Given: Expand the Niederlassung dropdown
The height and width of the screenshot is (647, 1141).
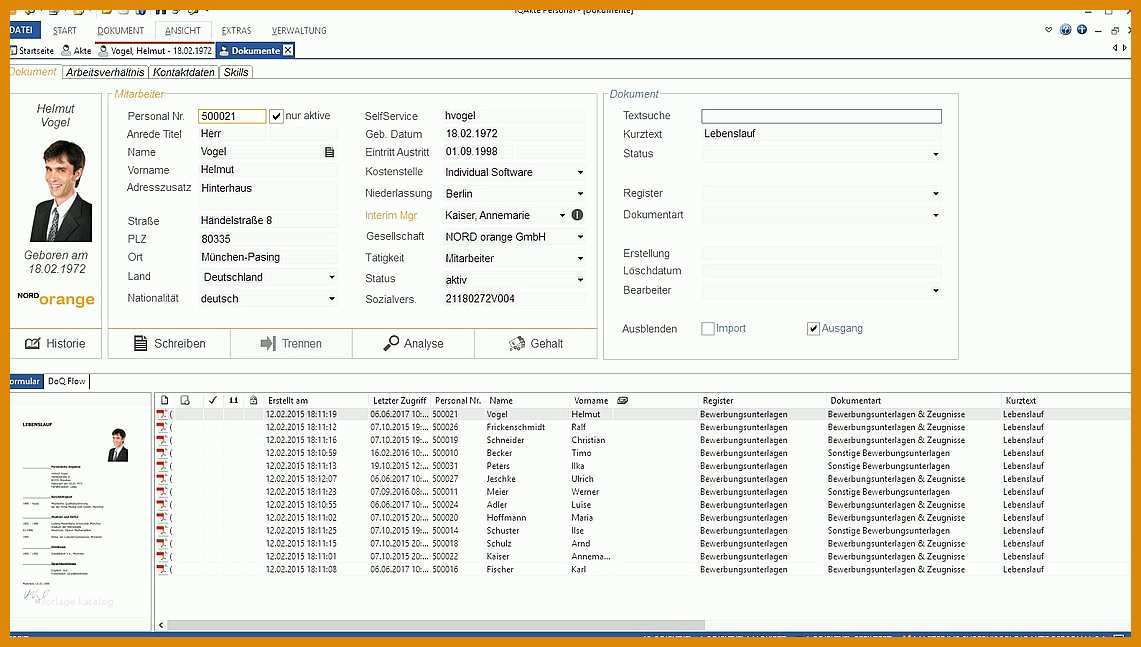Looking at the screenshot, I should coord(581,194).
